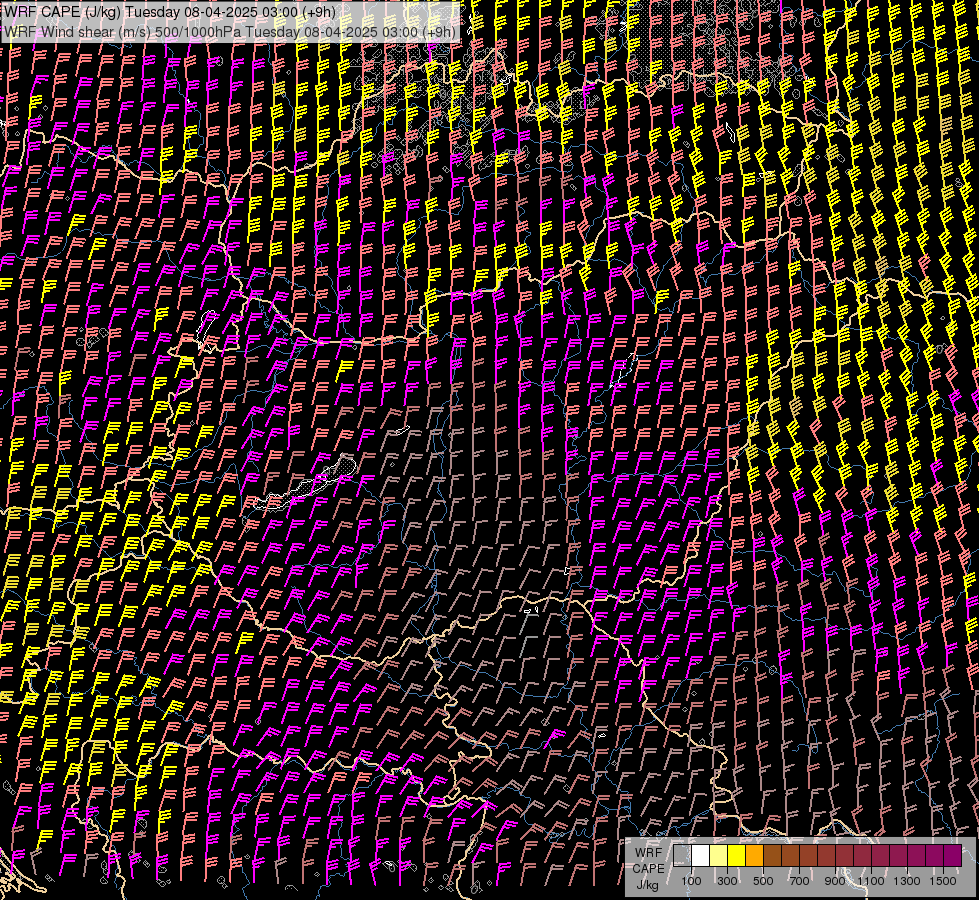Click the orange legend swatch
Viewport: 979px width, 900px height.
pyautogui.click(x=755, y=855)
